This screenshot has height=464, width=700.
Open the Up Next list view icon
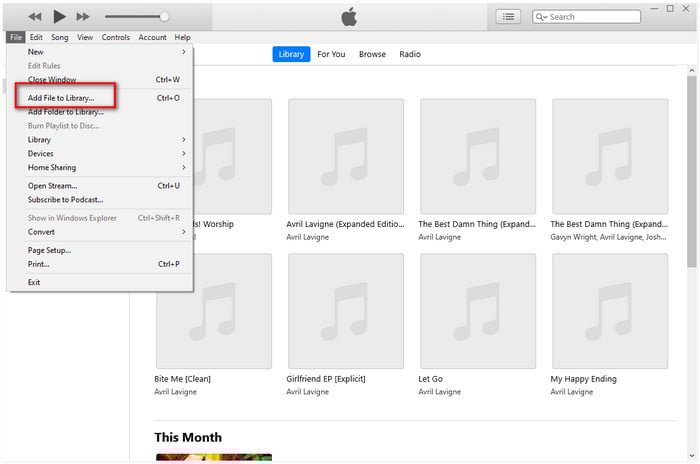tap(508, 17)
